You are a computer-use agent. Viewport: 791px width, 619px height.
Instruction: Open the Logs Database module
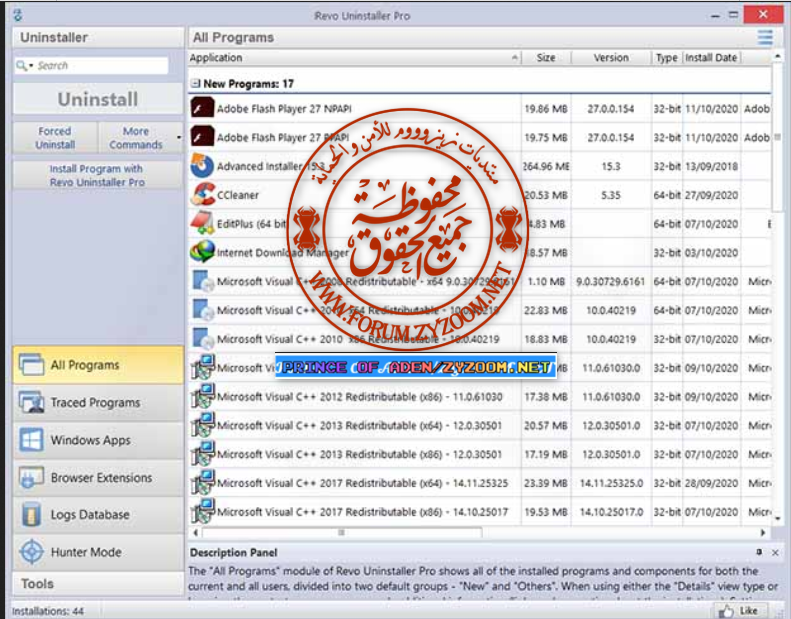click(98, 515)
